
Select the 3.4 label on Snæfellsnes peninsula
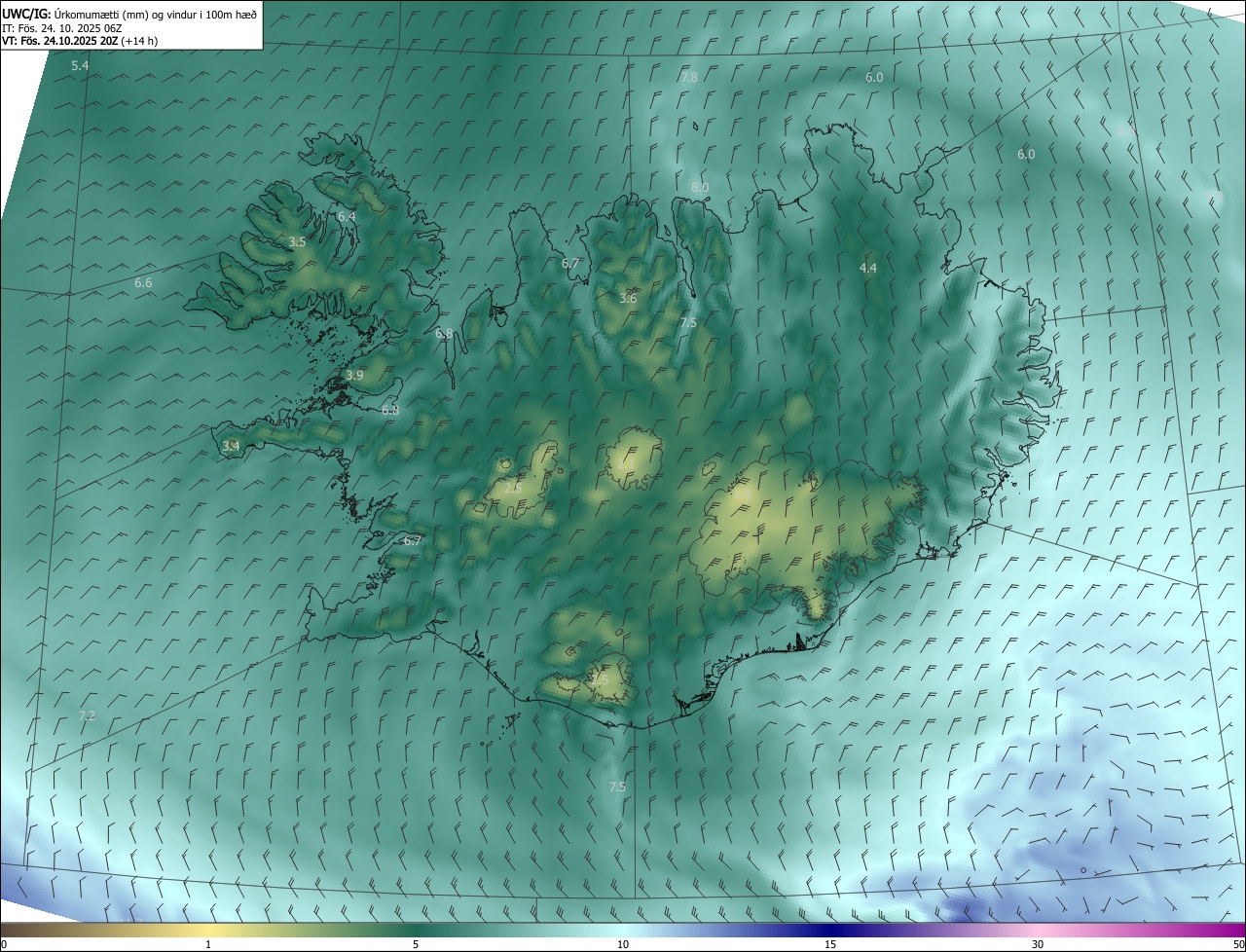pos(231,446)
